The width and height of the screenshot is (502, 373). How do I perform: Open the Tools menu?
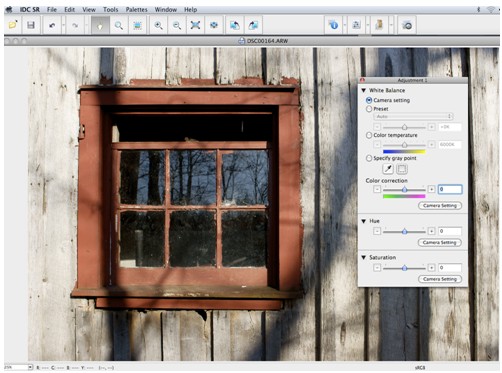point(111,10)
